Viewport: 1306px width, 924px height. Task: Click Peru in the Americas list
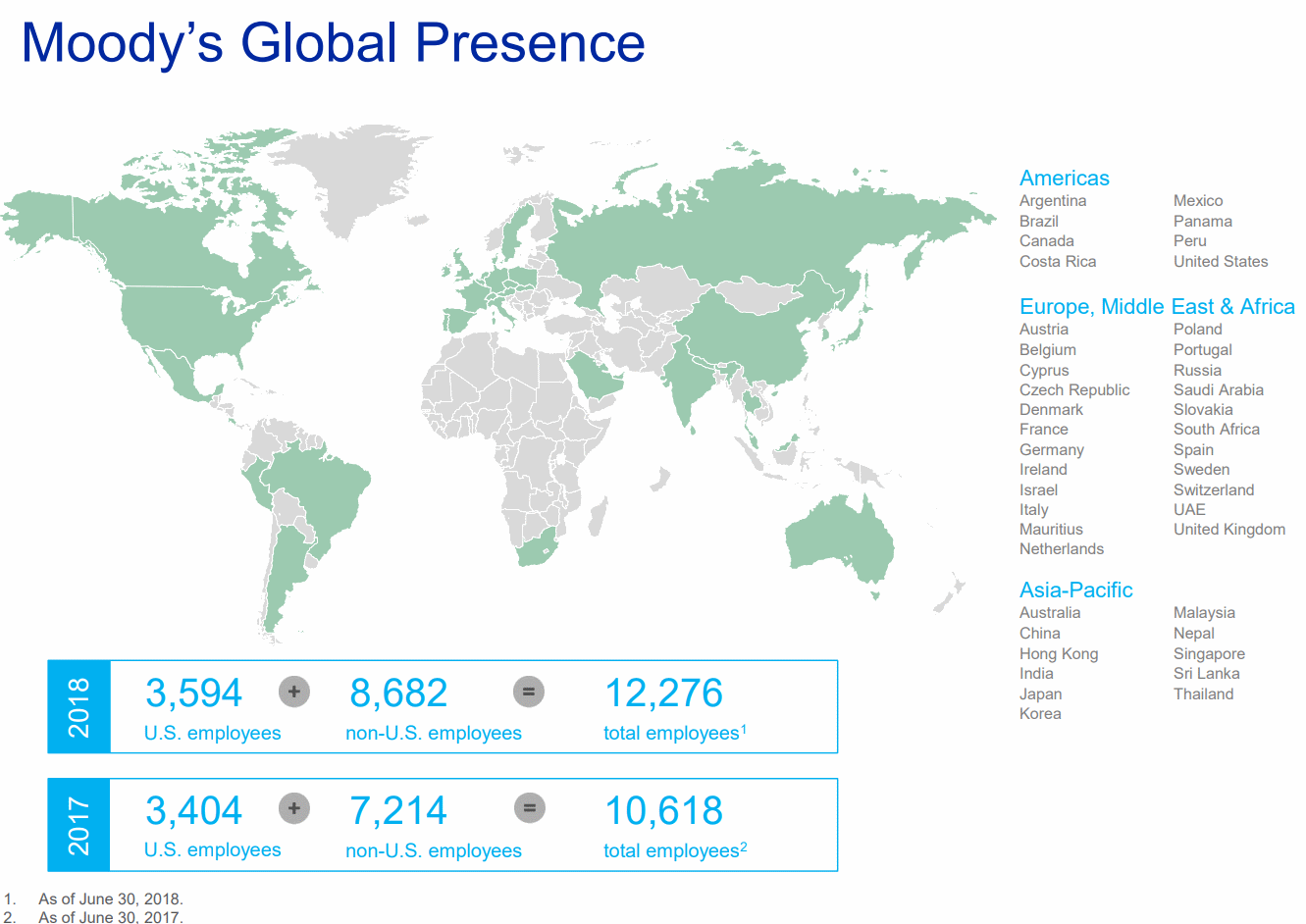click(1190, 241)
